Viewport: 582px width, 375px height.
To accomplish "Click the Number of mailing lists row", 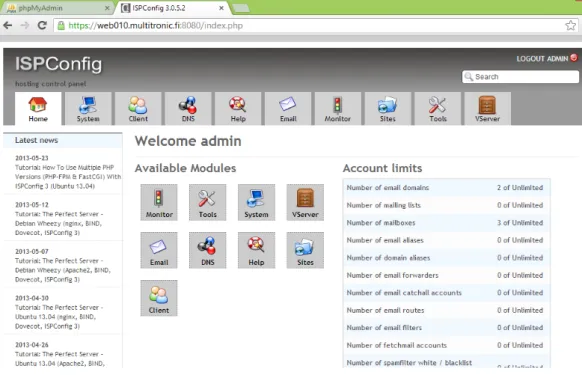I will click(447, 205).
